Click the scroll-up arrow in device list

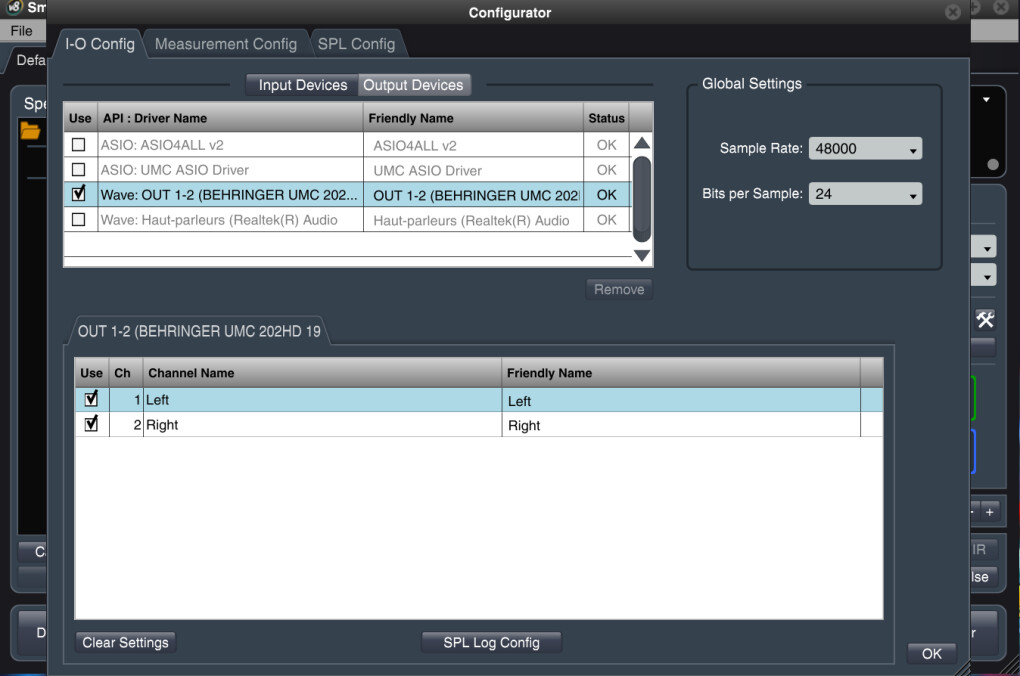tap(642, 142)
